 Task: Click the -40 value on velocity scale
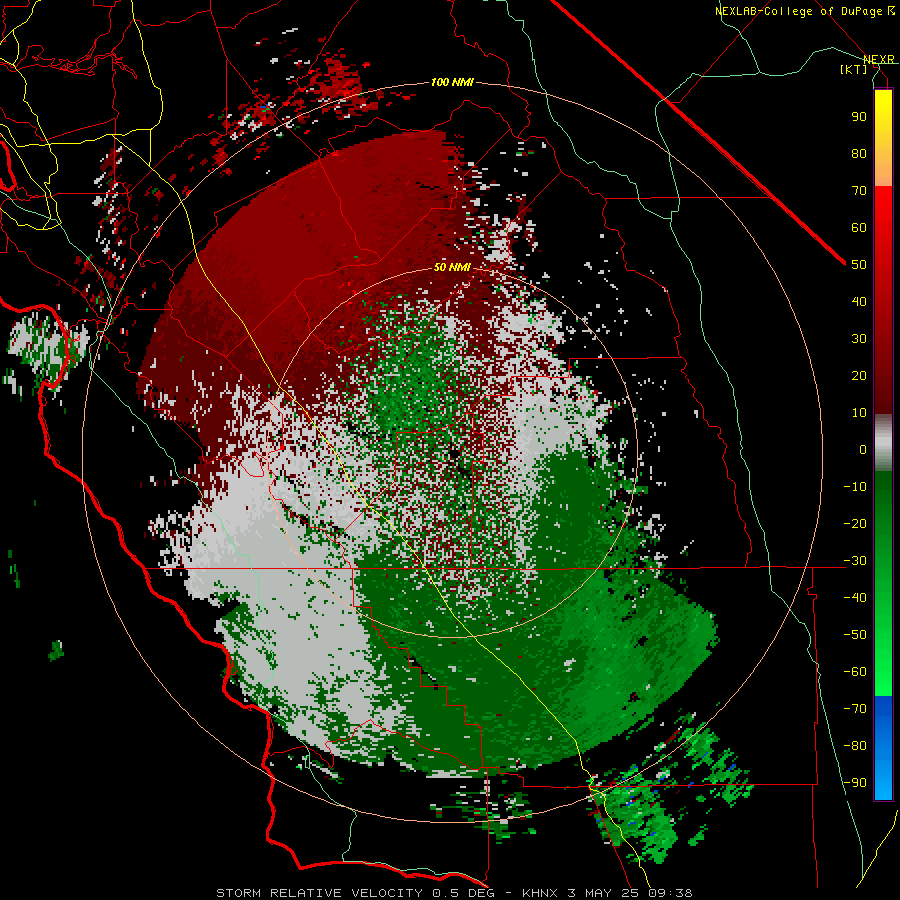tap(855, 598)
